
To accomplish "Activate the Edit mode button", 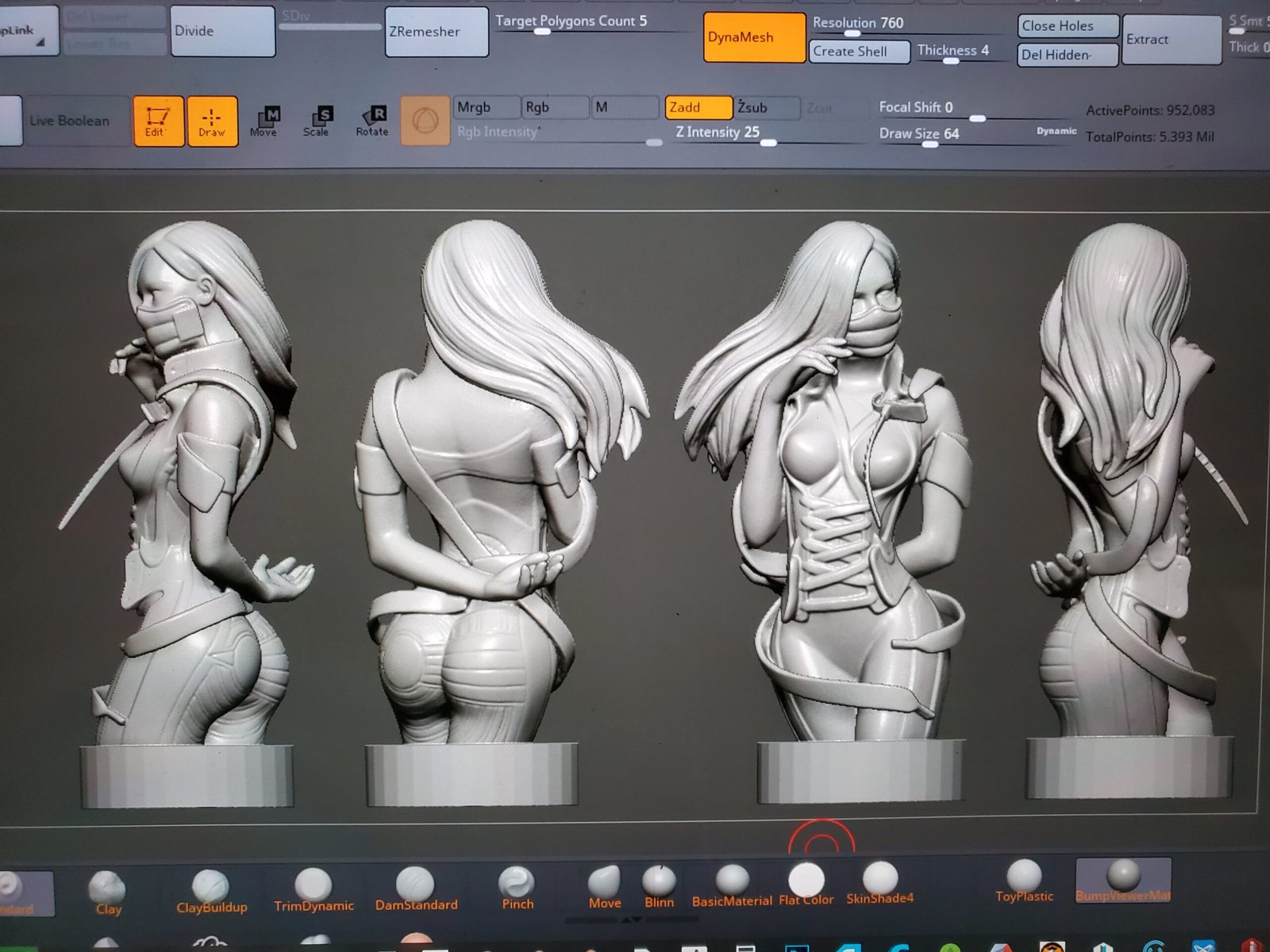I will (x=158, y=121).
